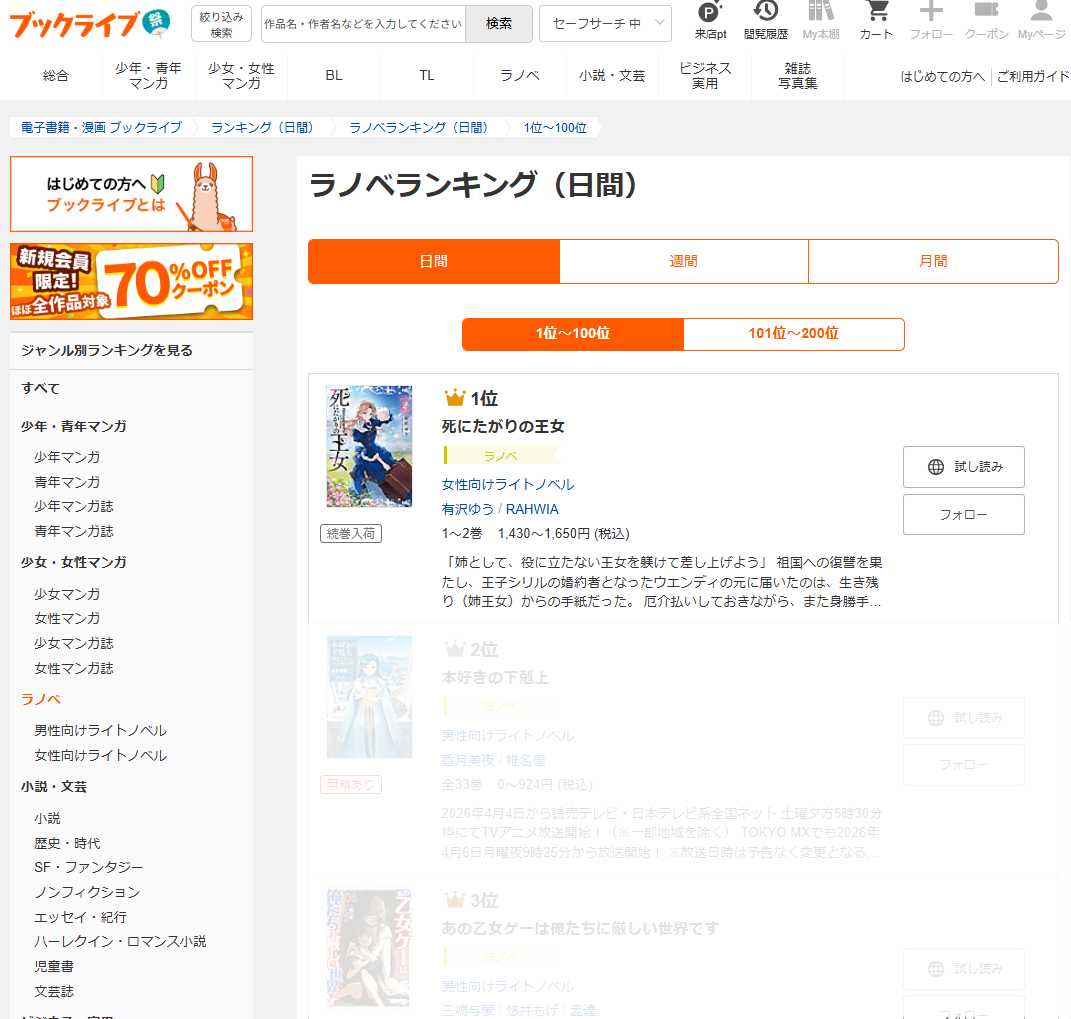Click the 70%OFF coupon banner
This screenshot has width=1071, height=1019.
(x=131, y=281)
